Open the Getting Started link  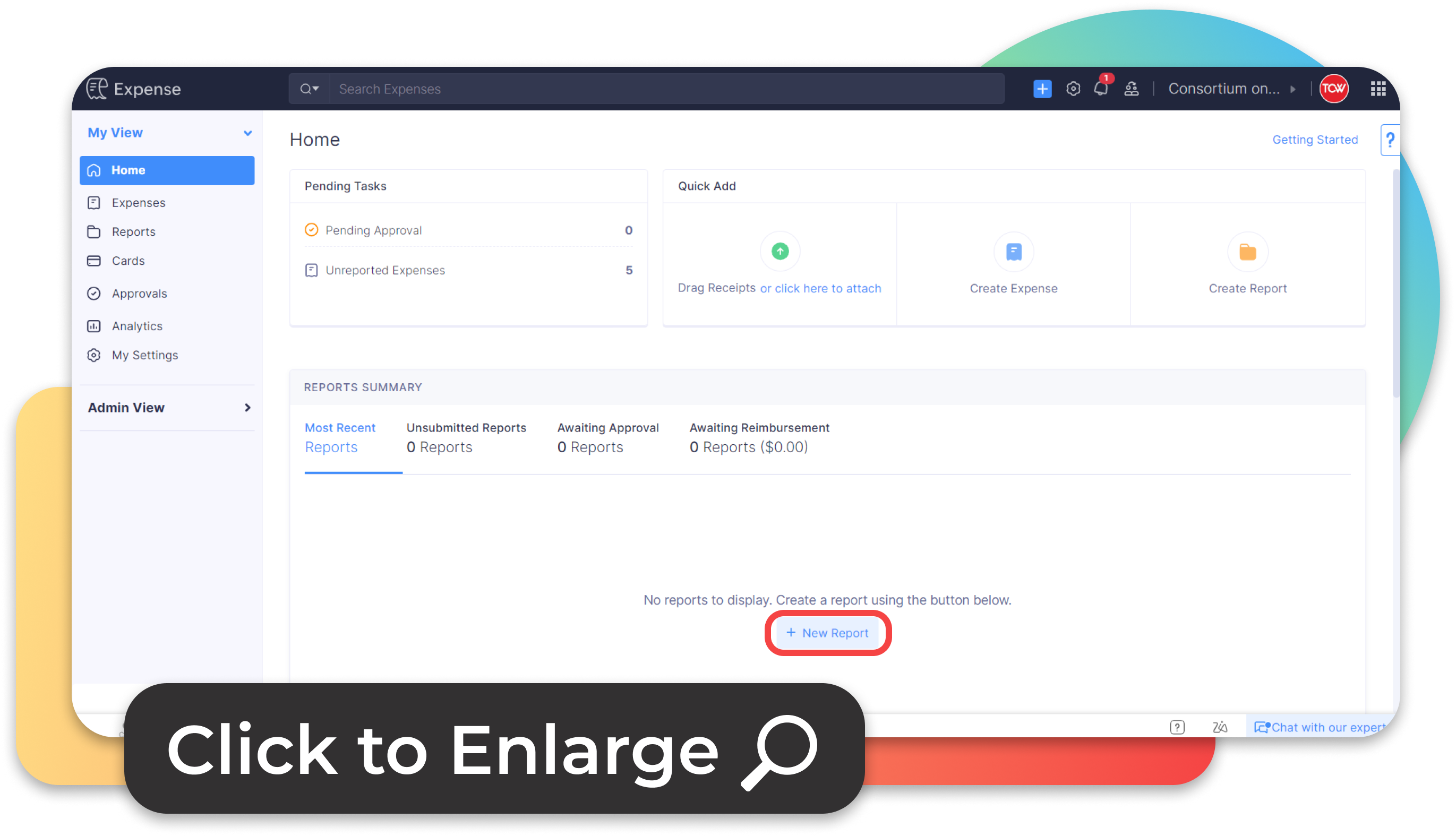[x=1315, y=140]
